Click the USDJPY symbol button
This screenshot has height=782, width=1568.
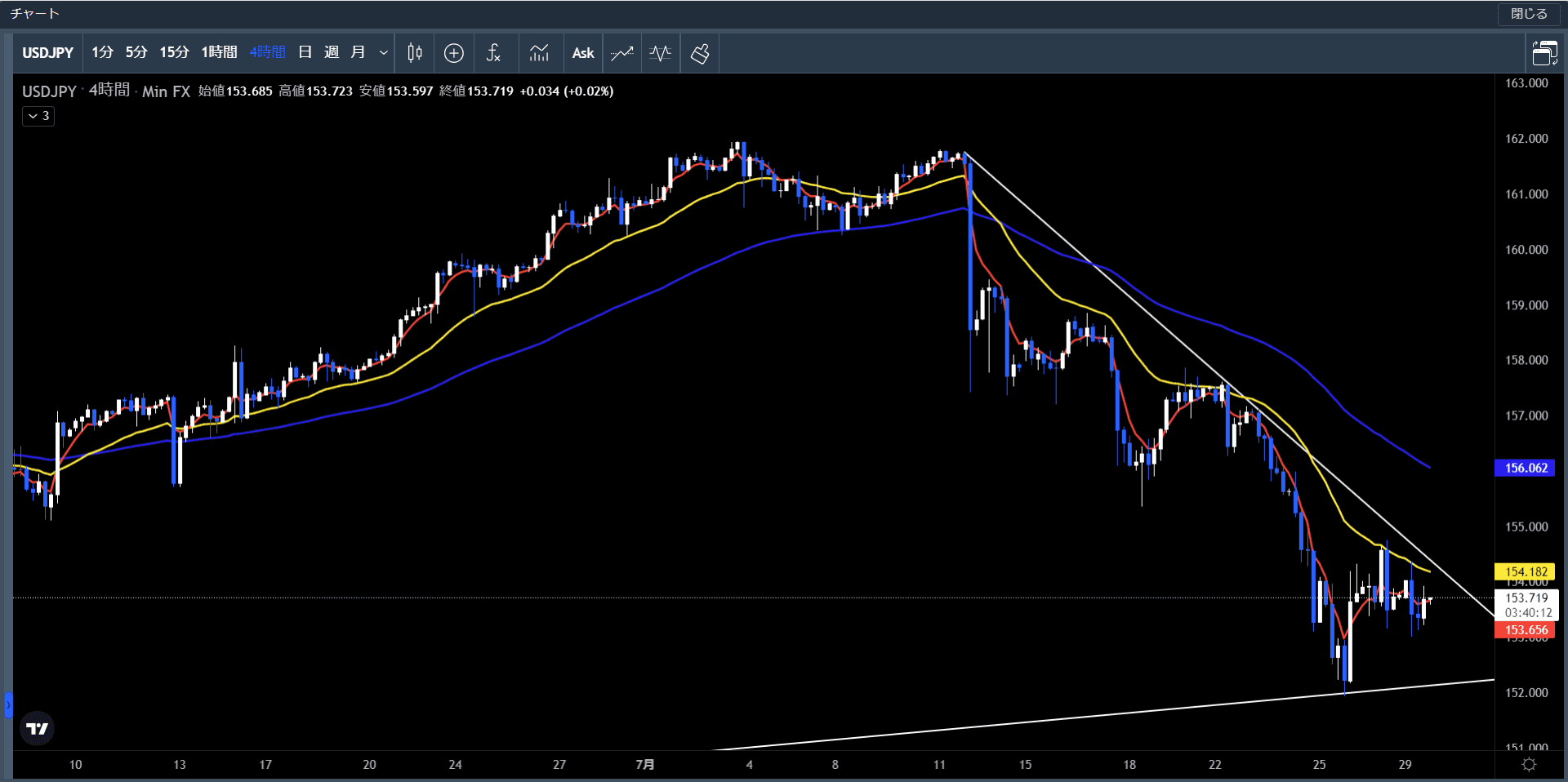pos(47,53)
